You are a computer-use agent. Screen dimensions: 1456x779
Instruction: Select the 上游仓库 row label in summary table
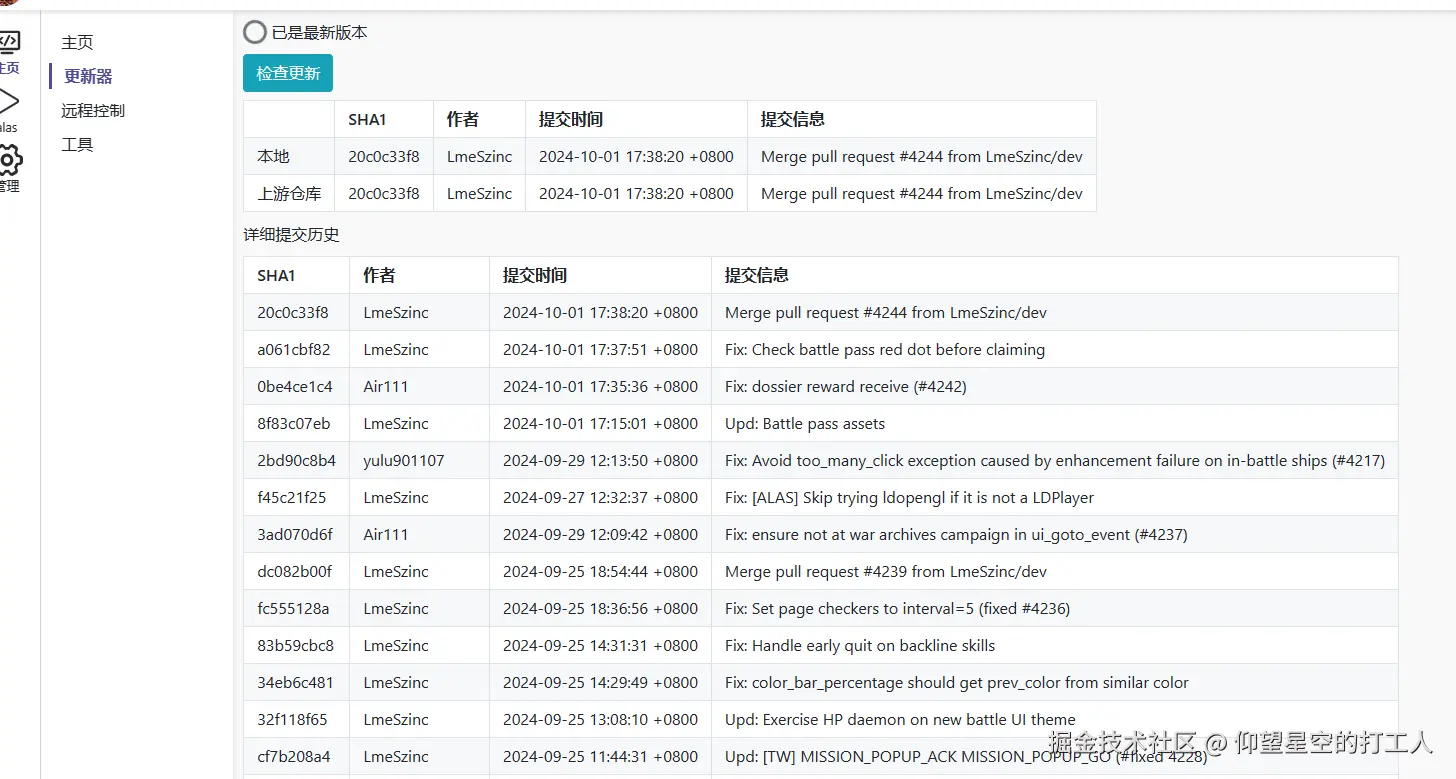[x=289, y=193]
